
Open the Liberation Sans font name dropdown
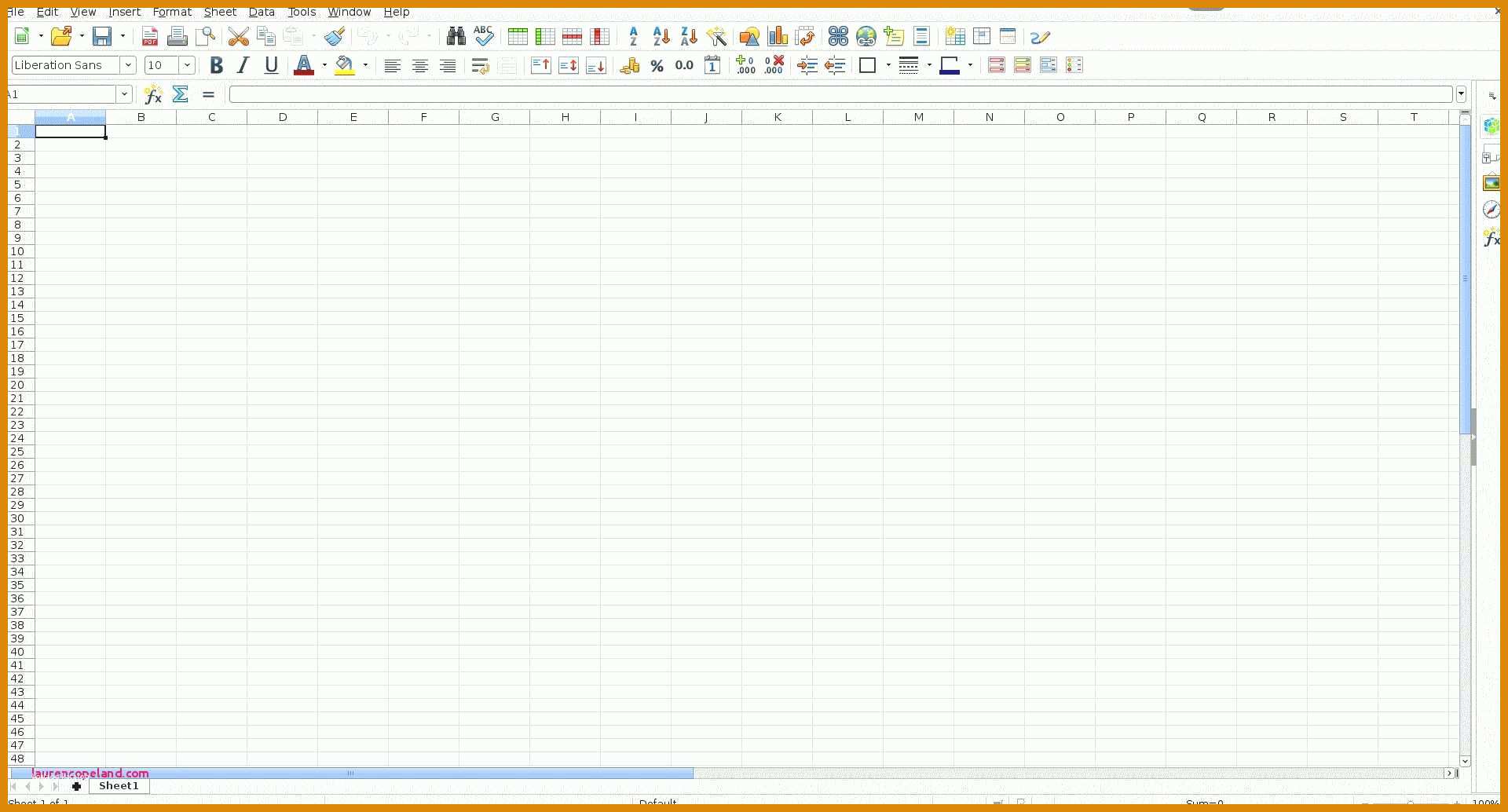tap(128, 65)
